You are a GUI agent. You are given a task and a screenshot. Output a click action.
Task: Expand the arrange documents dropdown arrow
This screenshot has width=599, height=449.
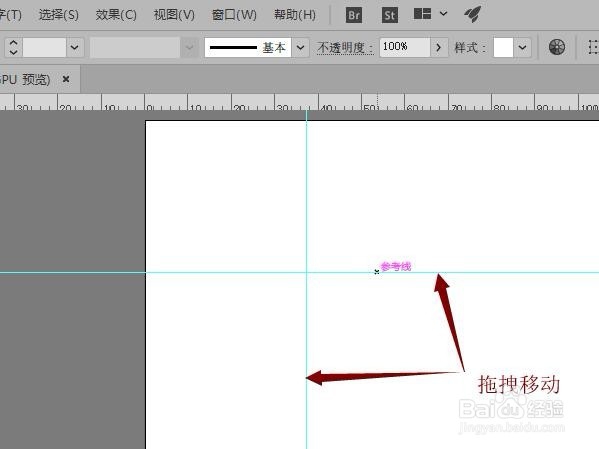click(443, 14)
